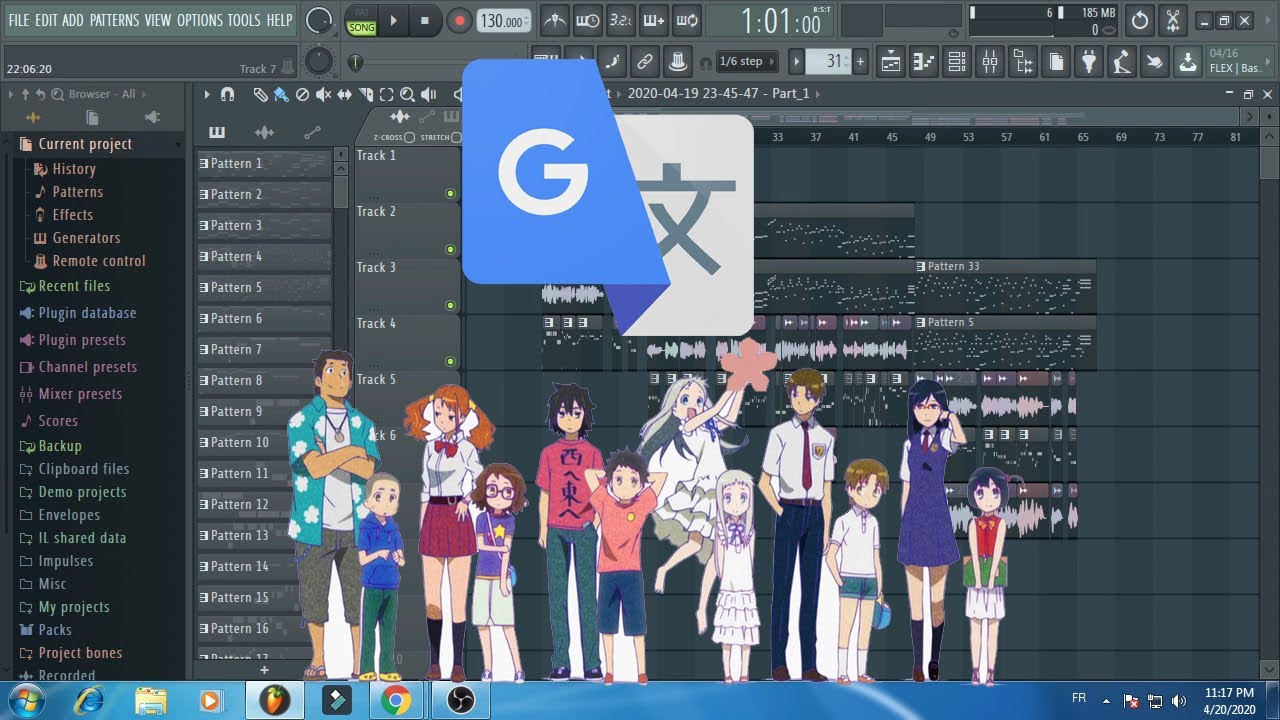The height and width of the screenshot is (720, 1280).
Task: Open the ADD menu
Action: click(73, 20)
